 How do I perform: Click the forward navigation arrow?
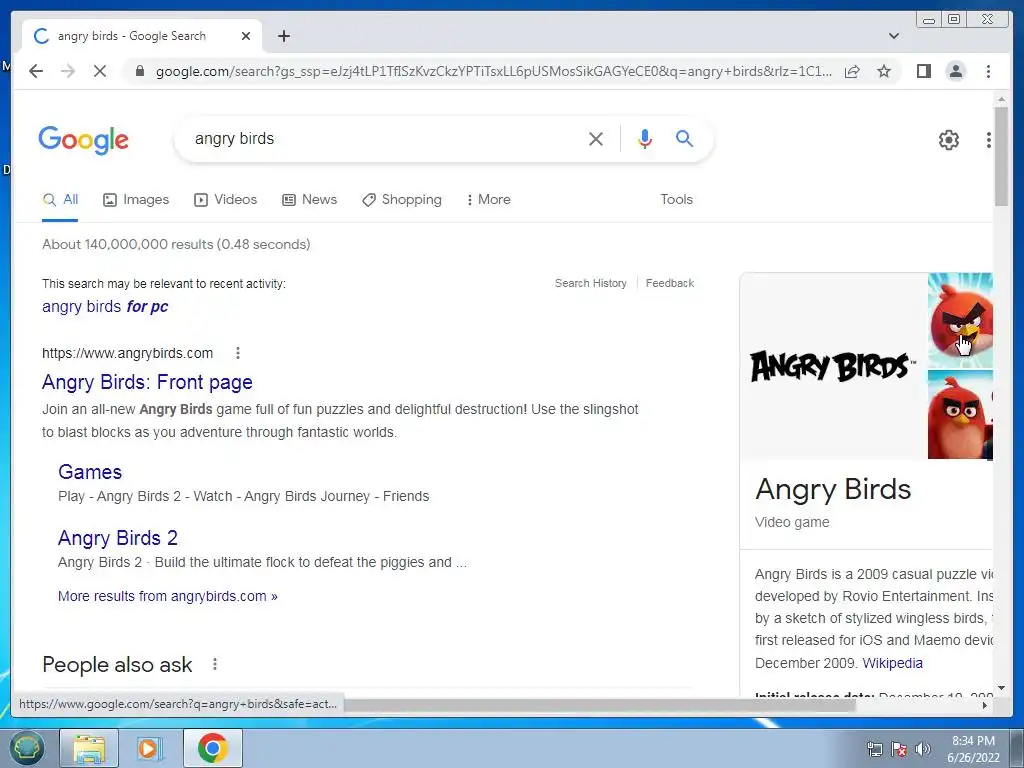68,71
